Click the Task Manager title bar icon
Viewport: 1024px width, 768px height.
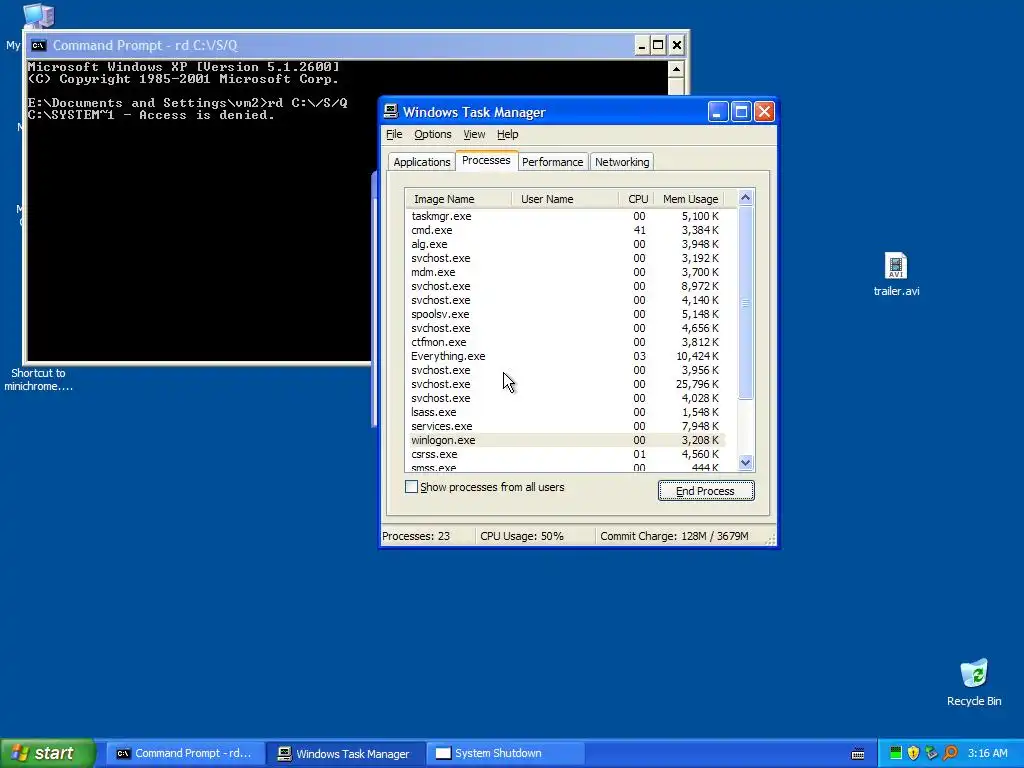[x=391, y=112]
